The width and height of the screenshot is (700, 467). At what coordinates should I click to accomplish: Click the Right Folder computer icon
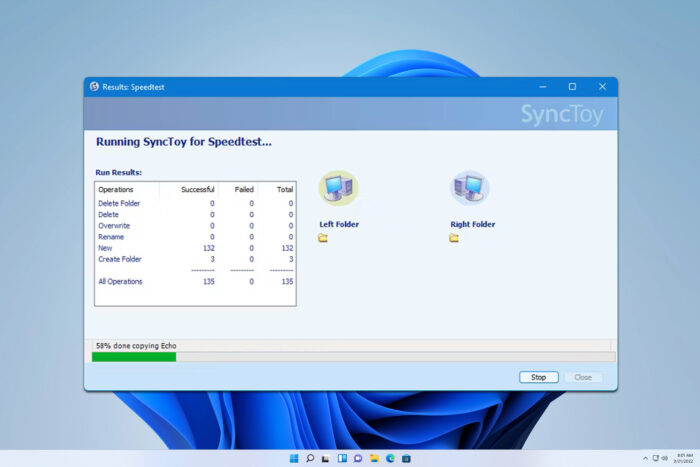point(469,188)
